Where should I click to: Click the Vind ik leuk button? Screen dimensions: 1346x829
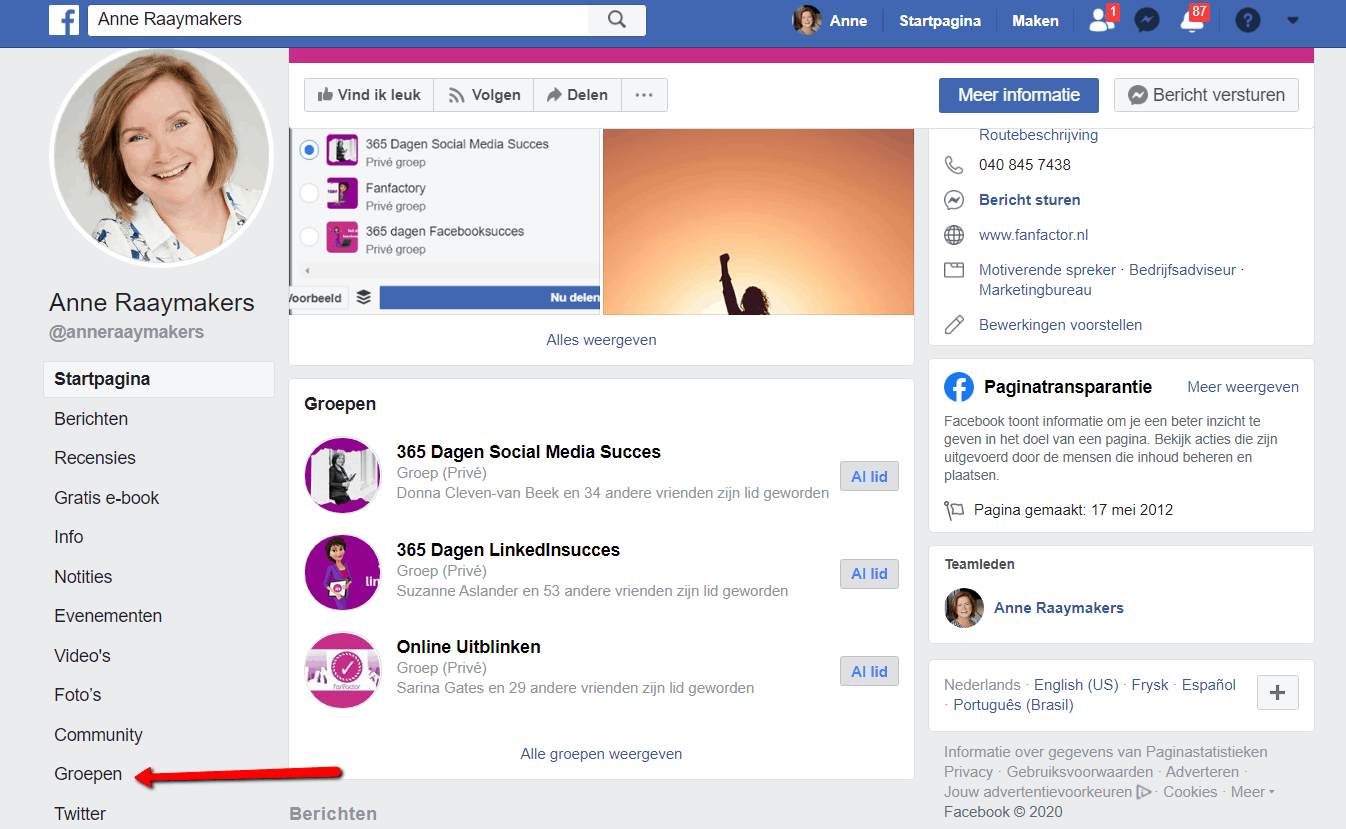(369, 95)
